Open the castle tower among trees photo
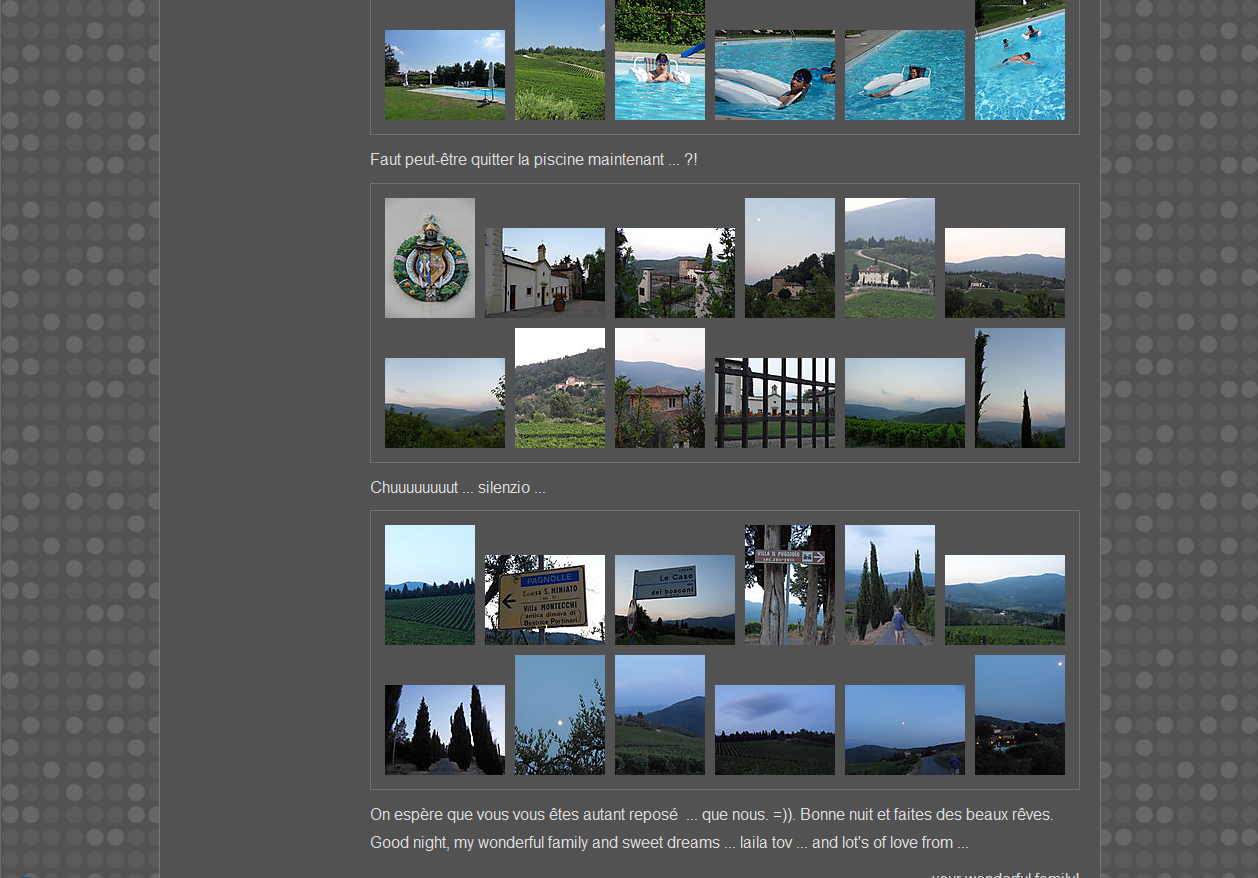The width and height of the screenshot is (1258, 878). pyautogui.click(x=675, y=272)
